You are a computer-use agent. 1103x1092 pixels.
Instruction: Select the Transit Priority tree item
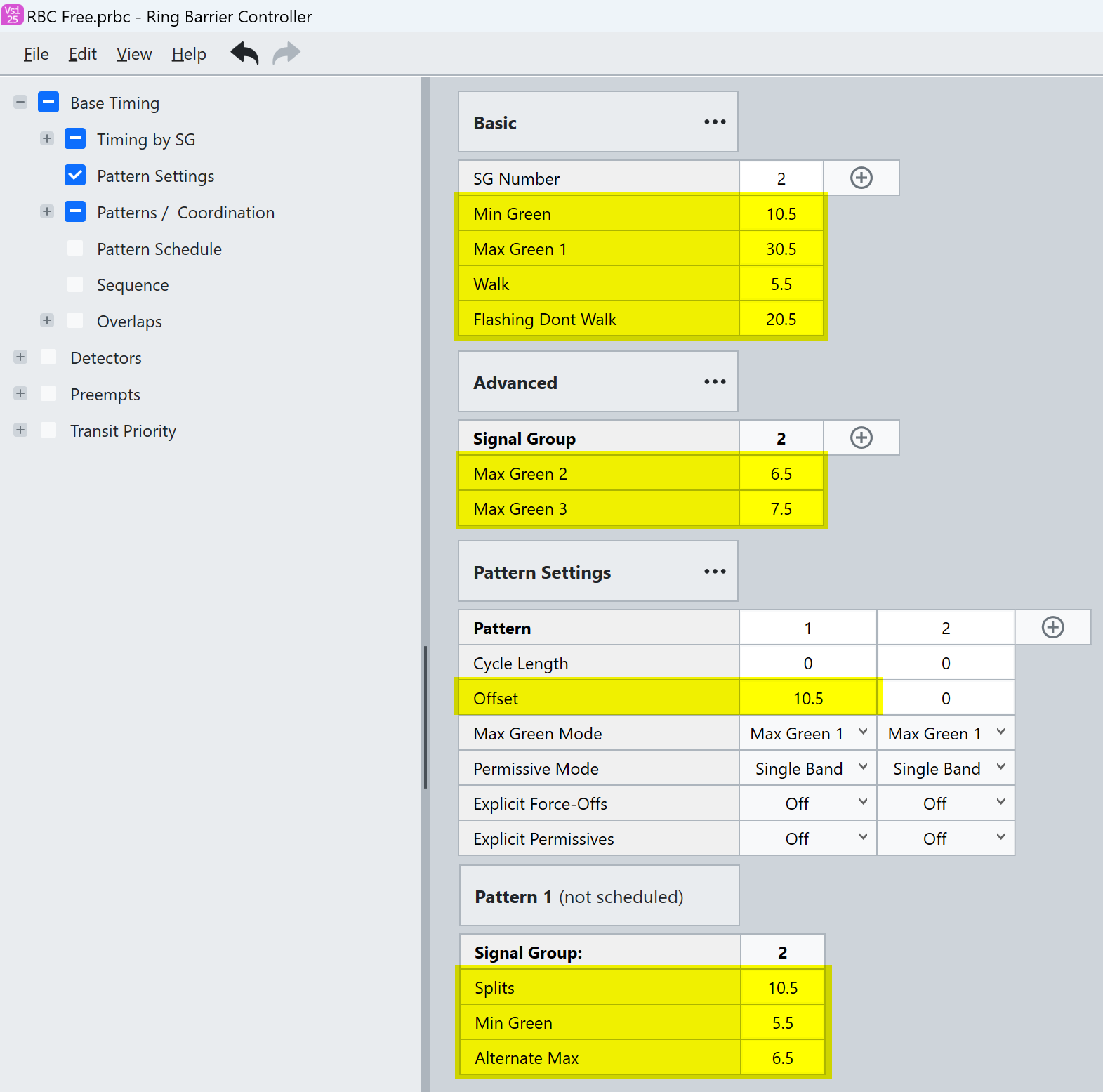[123, 431]
